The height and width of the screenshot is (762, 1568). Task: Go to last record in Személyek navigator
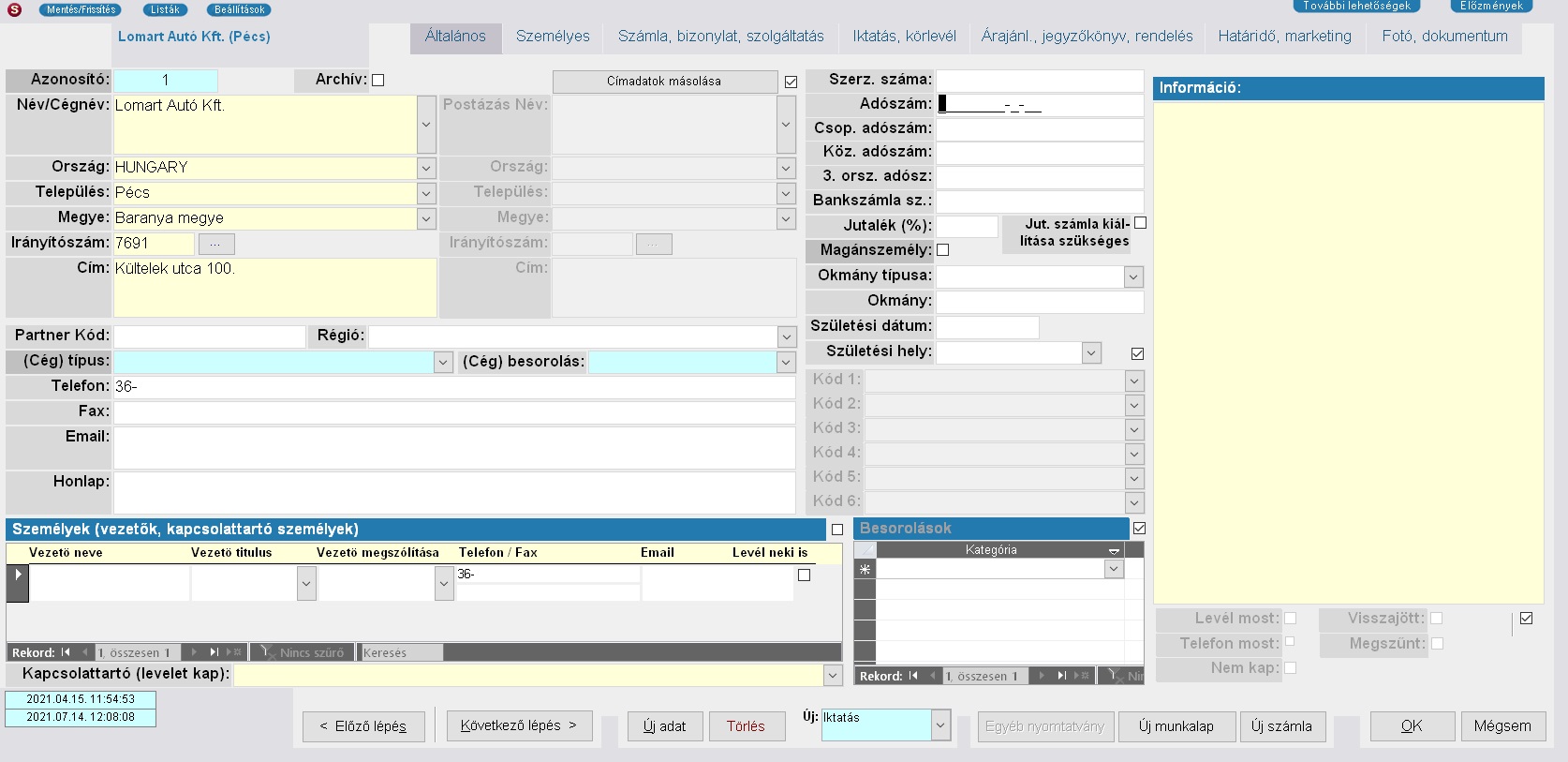(x=214, y=652)
